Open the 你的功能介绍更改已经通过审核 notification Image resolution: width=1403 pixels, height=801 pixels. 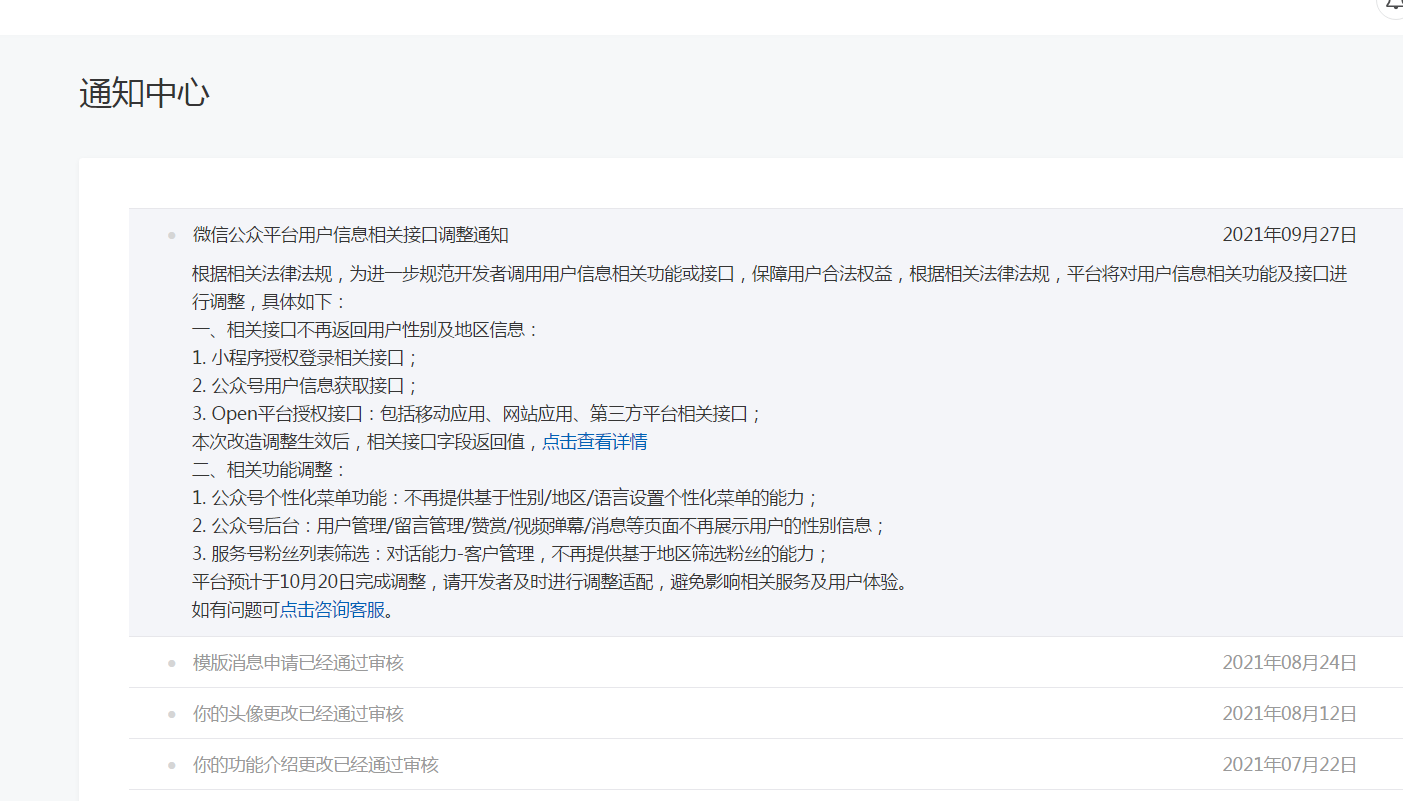pos(316,765)
